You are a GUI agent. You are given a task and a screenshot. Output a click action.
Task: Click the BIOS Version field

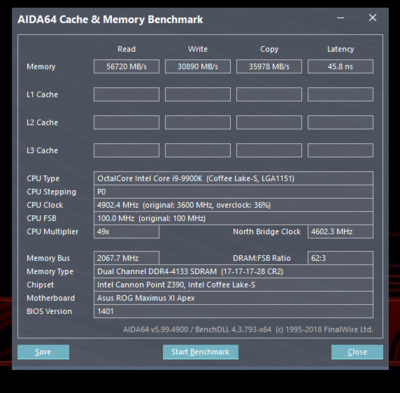click(x=233, y=312)
